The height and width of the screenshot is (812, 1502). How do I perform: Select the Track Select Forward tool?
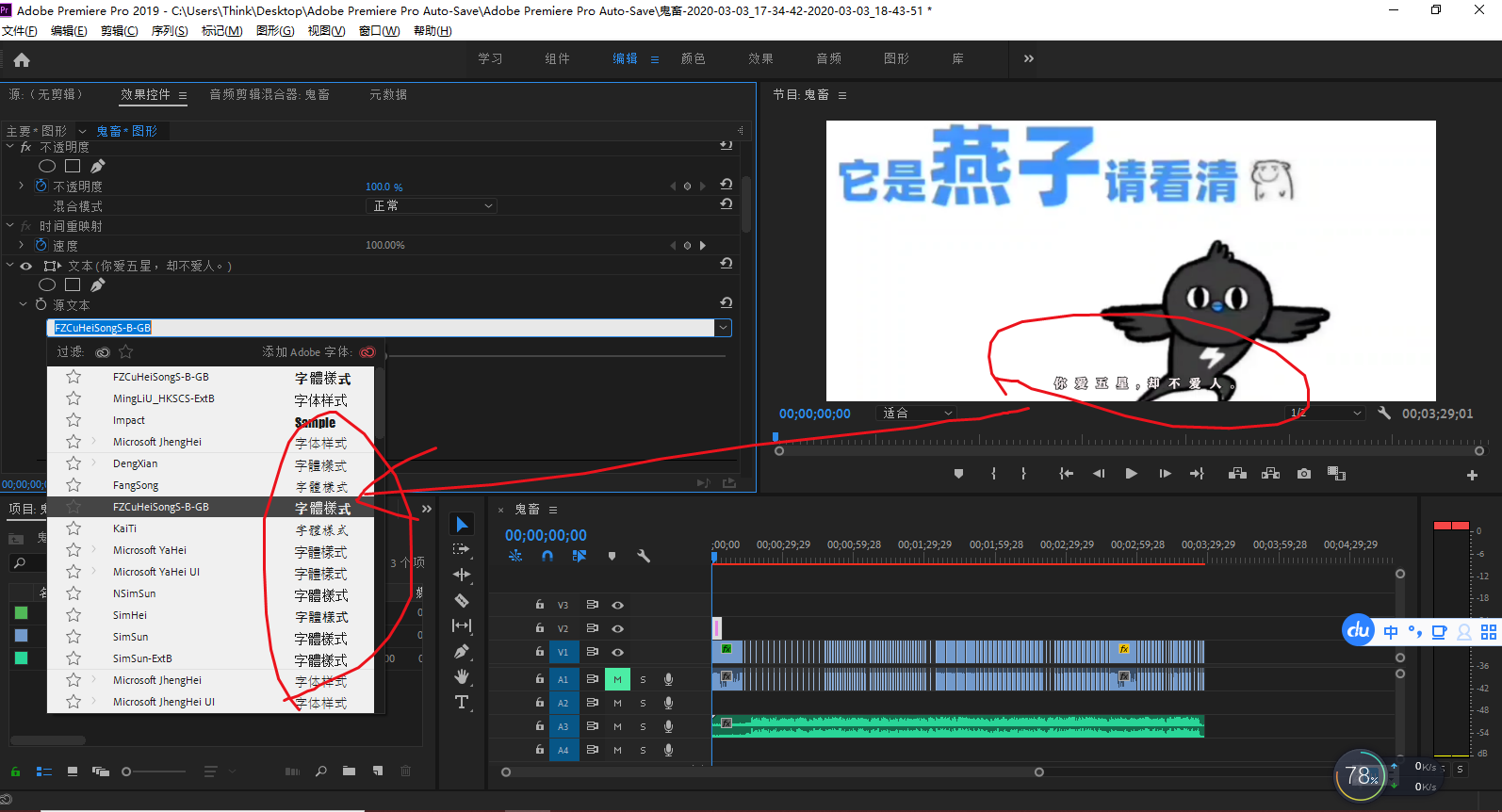tap(462, 549)
